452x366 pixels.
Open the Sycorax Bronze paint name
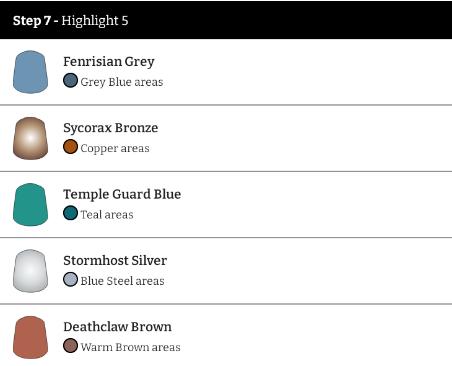pyautogui.click(x=111, y=128)
